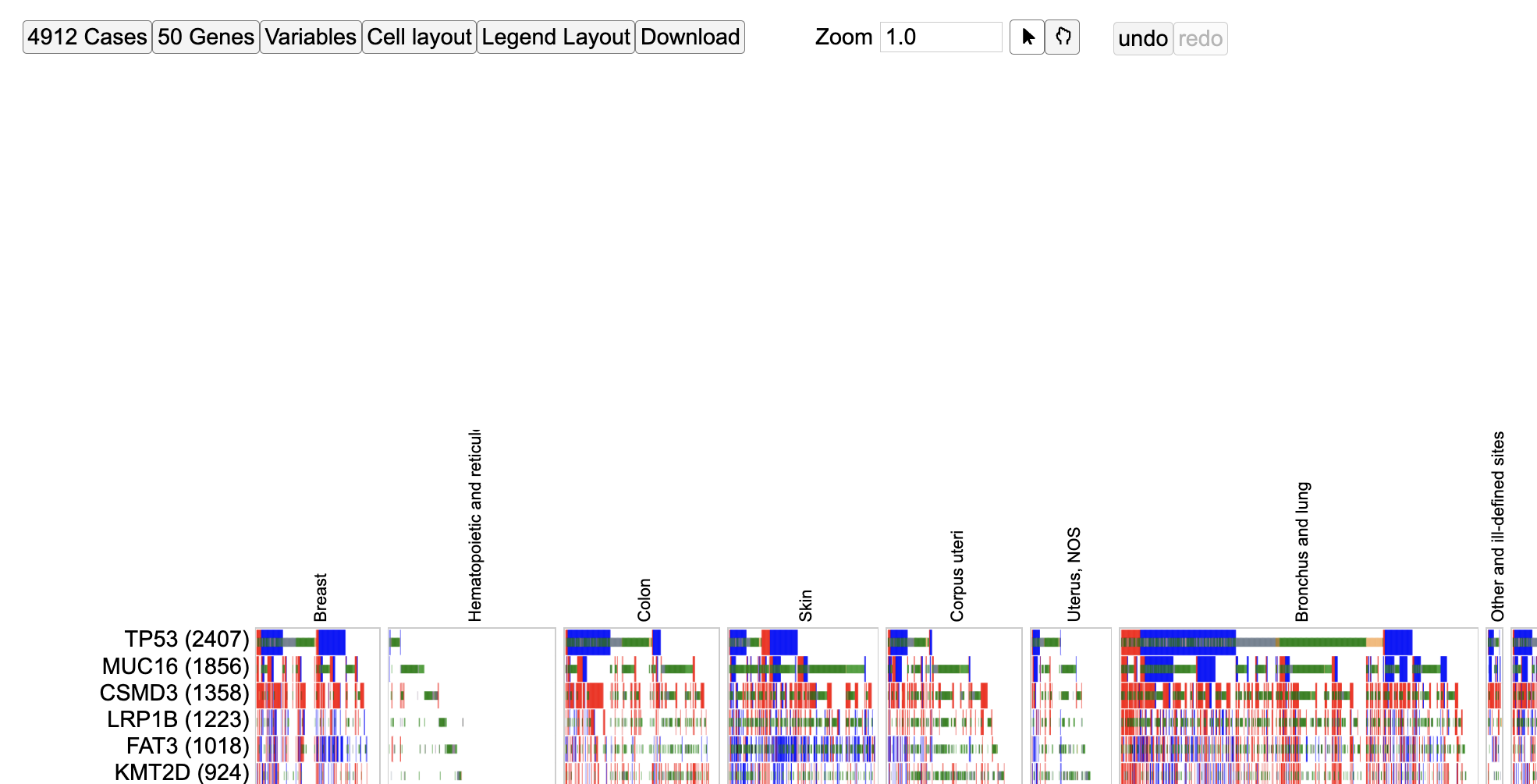Viewport: 1537px width, 784px height.
Task: Click inside the Zoom value field
Action: pyautogui.click(x=940, y=37)
